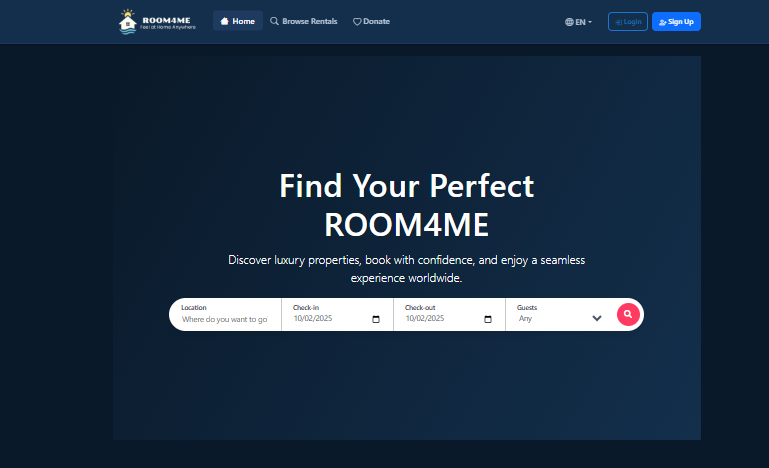Open the Donate page link

click(377, 21)
